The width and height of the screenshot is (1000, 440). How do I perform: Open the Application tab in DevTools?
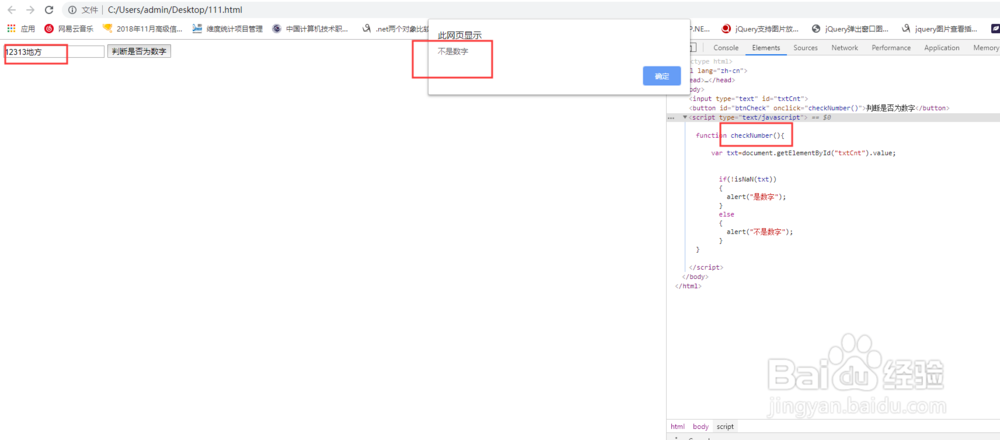click(x=941, y=48)
